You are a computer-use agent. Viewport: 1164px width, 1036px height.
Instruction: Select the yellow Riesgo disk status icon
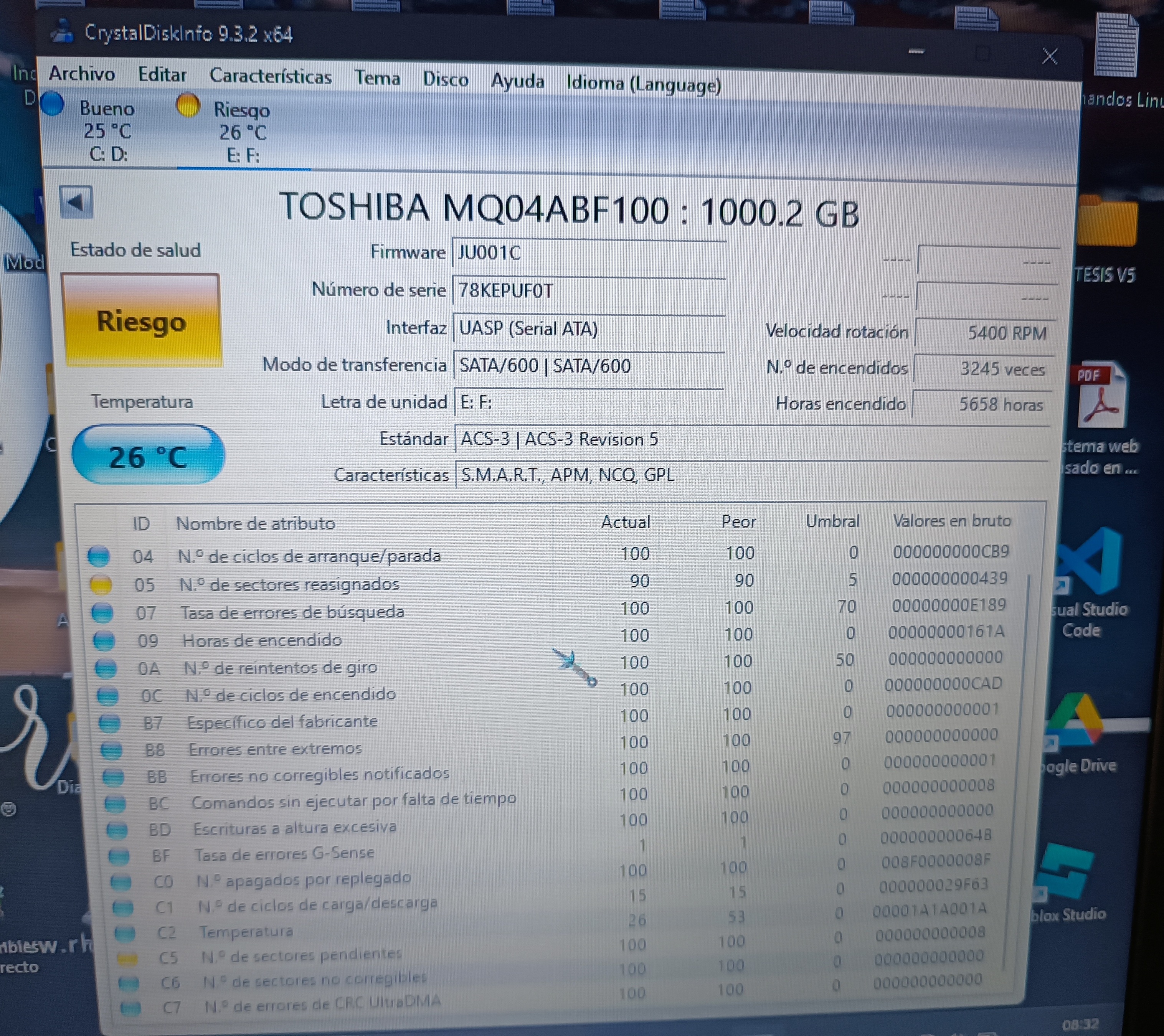[188, 106]
